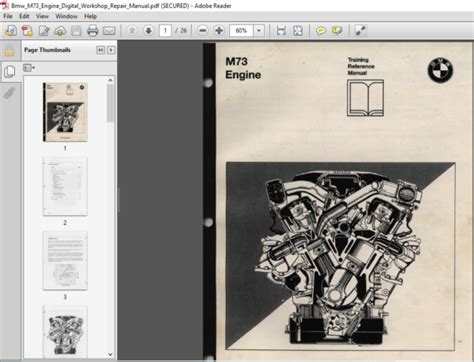This screenshot has width=474, height=362.
Task: Select page 4 thumbnail
Action: [x=65, y=332]
